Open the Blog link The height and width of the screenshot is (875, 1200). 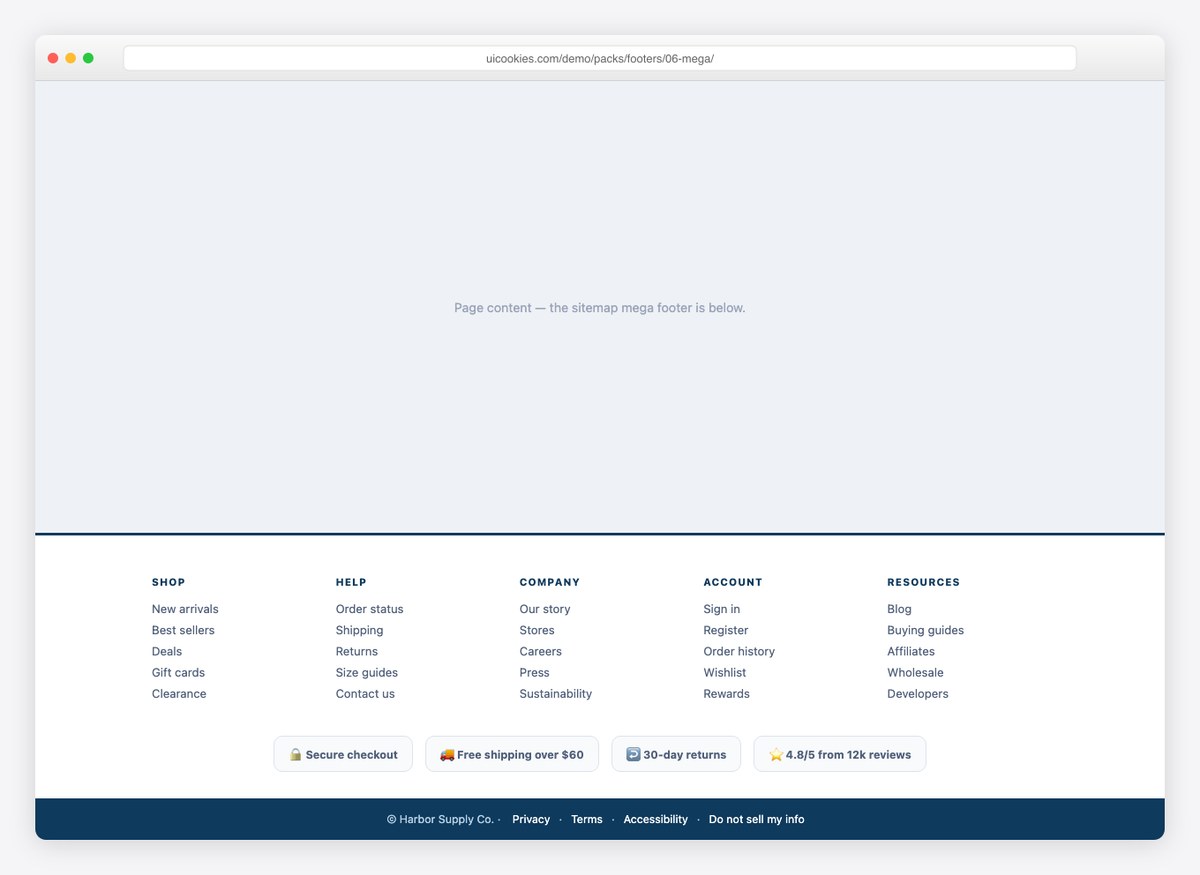[x=900, y=609]
